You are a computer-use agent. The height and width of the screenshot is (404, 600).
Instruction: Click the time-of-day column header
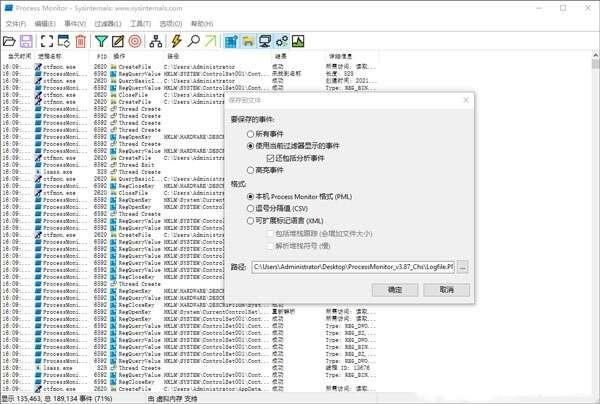pyautogui.click(x=18, y=56)
